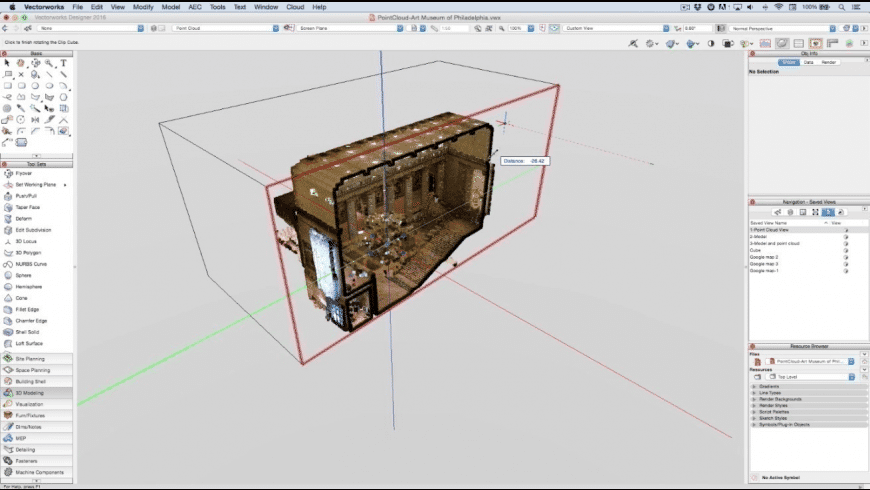The width and height of the screenshot is (870, 490).
Task: Pick the NURBS Curve tool
Action: (29, 264)
